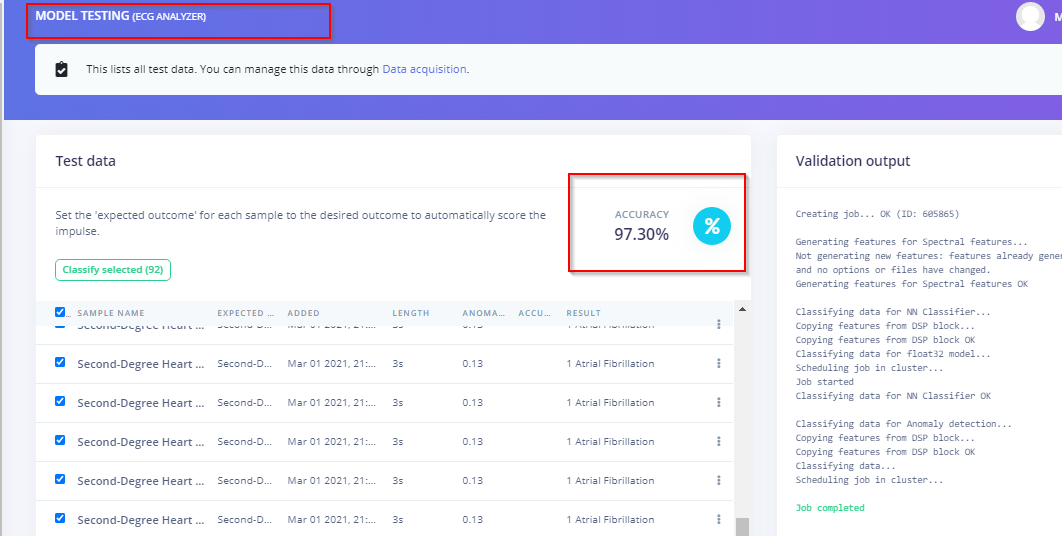Open the actions menu for the second fully visible row
Viewport: 1062px width, 536px height.
click(718, 403)
